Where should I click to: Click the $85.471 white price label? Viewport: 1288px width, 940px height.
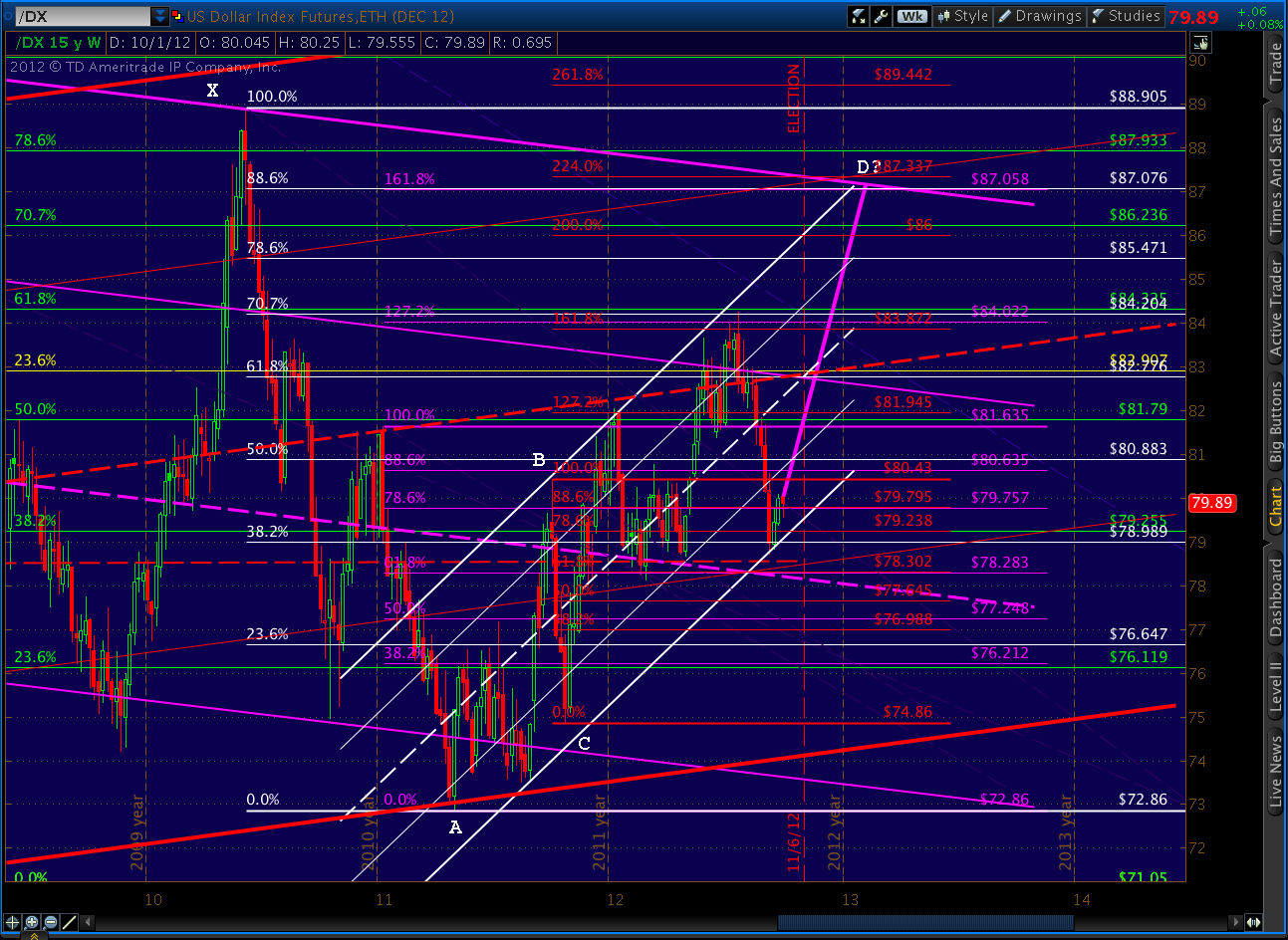click(1139, 248)
